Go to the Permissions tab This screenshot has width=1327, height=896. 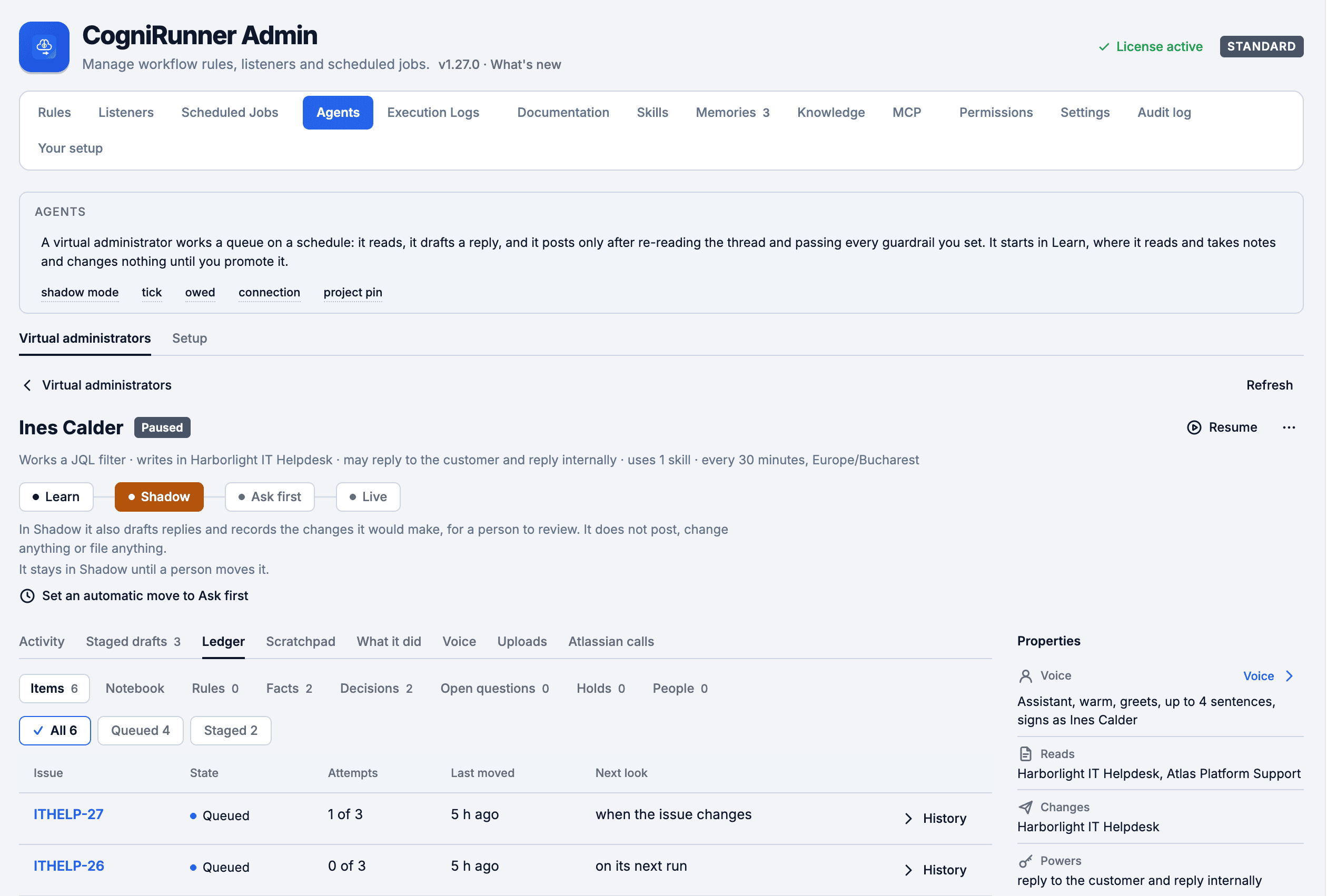996,113
